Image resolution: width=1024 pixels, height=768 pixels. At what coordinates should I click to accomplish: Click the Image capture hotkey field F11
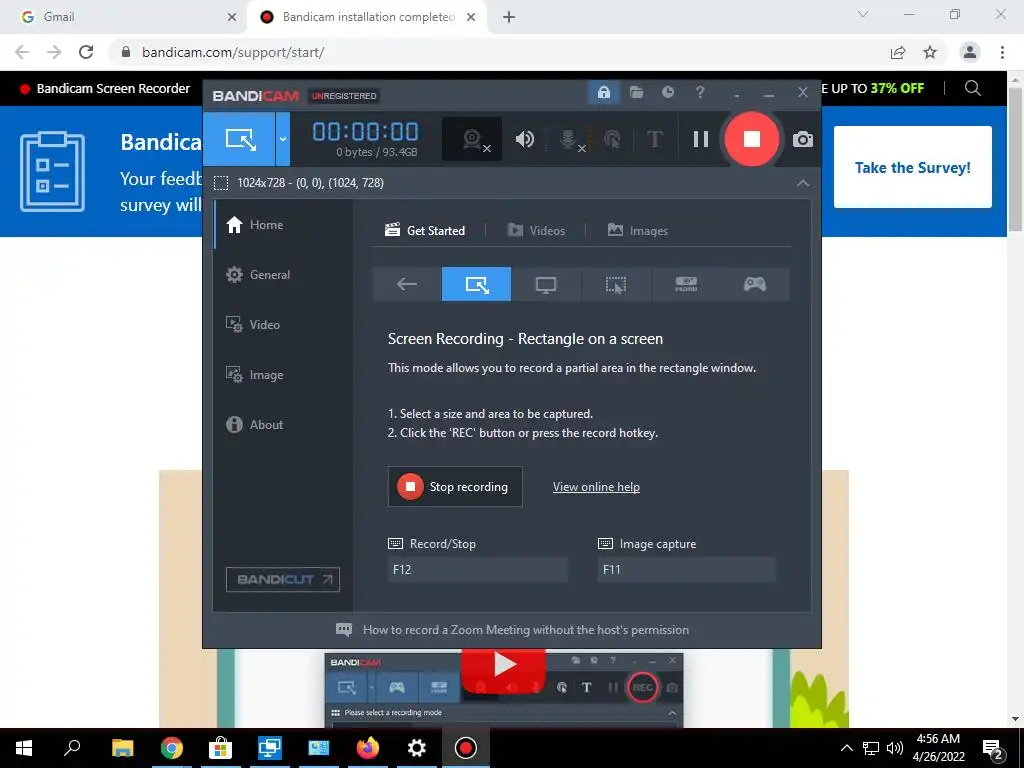click(686, 569)
